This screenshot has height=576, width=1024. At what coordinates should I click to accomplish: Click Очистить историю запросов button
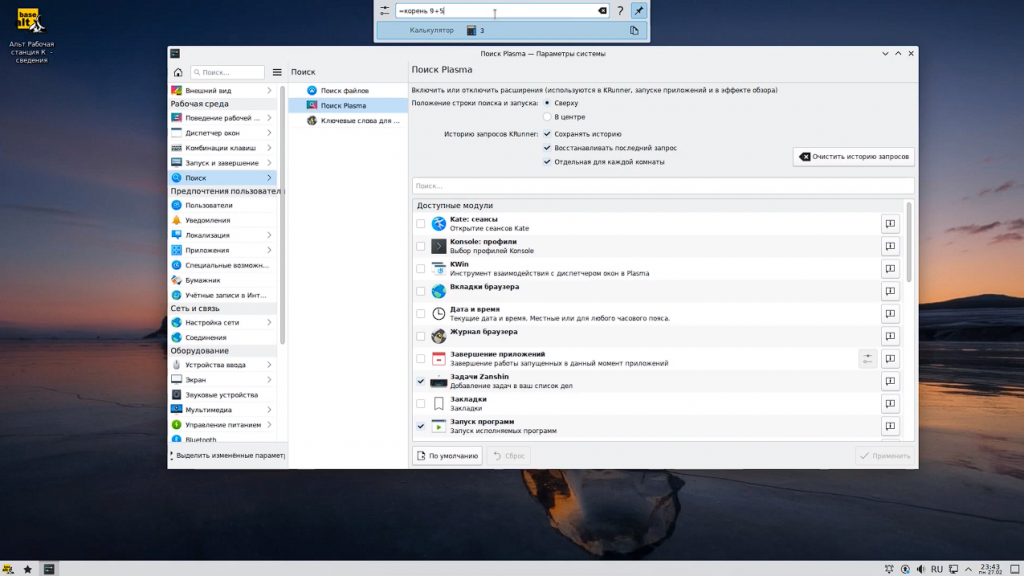coord(854,157)
